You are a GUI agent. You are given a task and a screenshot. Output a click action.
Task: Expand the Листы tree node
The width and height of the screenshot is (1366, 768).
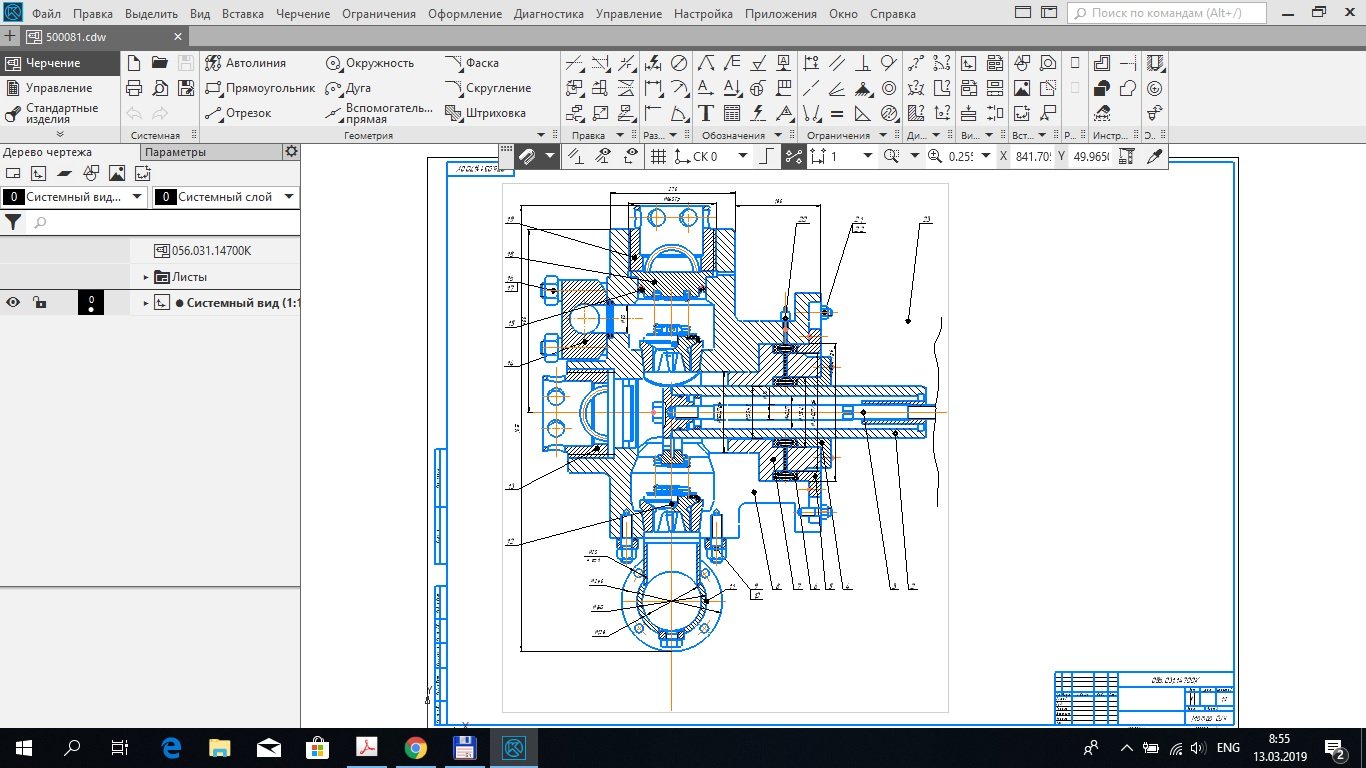click(146, 277)
